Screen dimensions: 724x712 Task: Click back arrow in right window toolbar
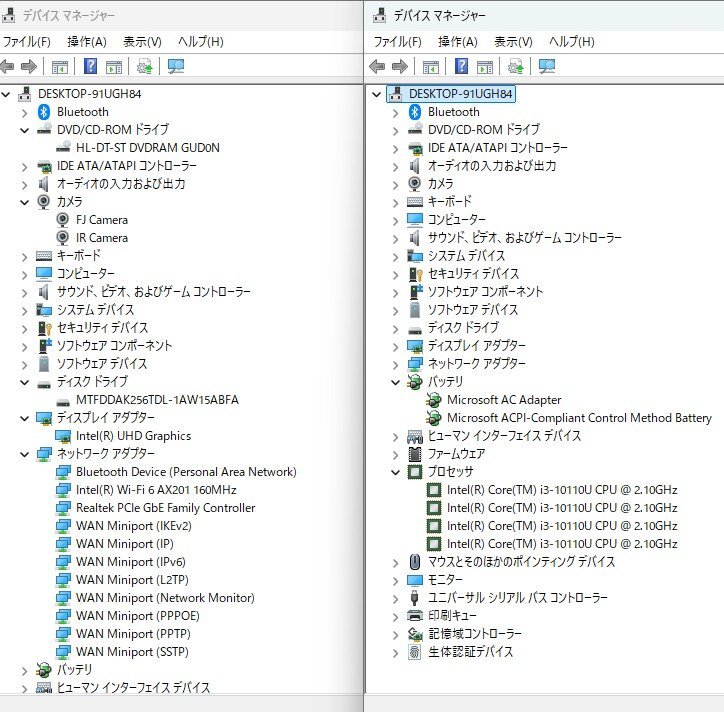pos(377,67)
